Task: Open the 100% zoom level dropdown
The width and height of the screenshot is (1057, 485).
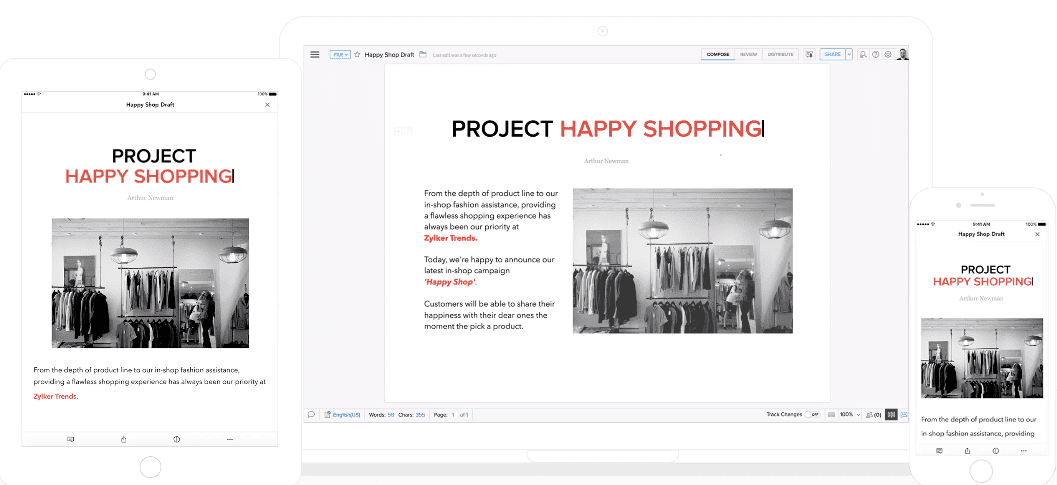Action: click(850, 414)
